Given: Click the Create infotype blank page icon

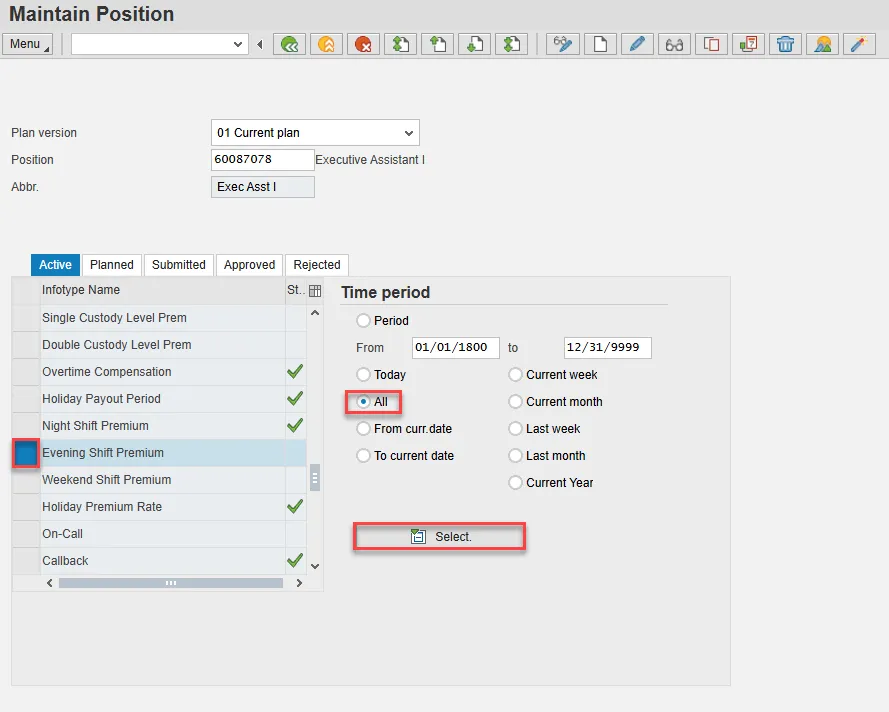Looking at the screenshot, I should (600, 44).
